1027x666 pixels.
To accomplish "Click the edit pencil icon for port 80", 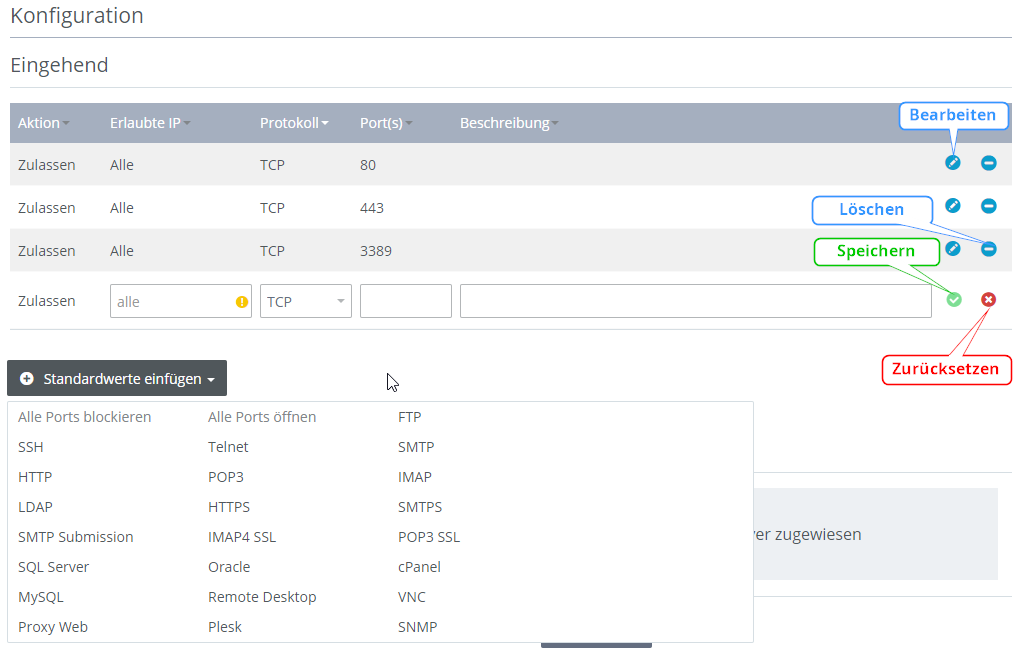I will 953,163.
